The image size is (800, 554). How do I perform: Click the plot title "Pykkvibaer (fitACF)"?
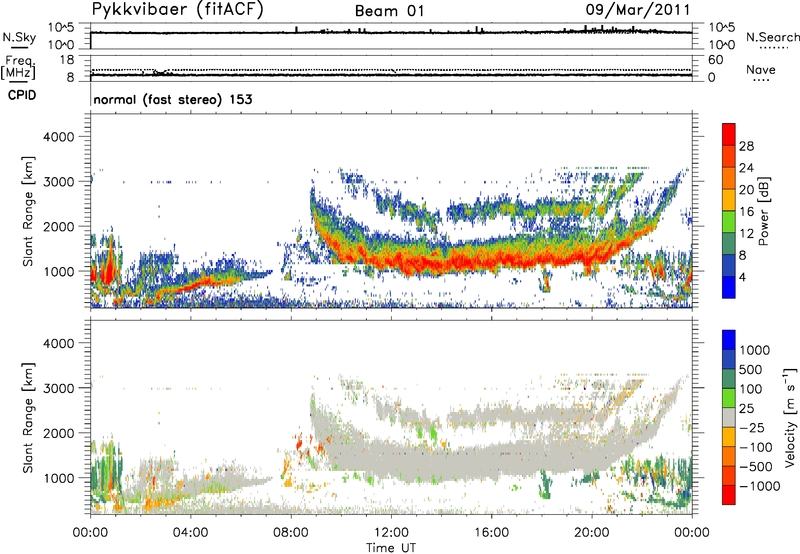pos(177,9)
